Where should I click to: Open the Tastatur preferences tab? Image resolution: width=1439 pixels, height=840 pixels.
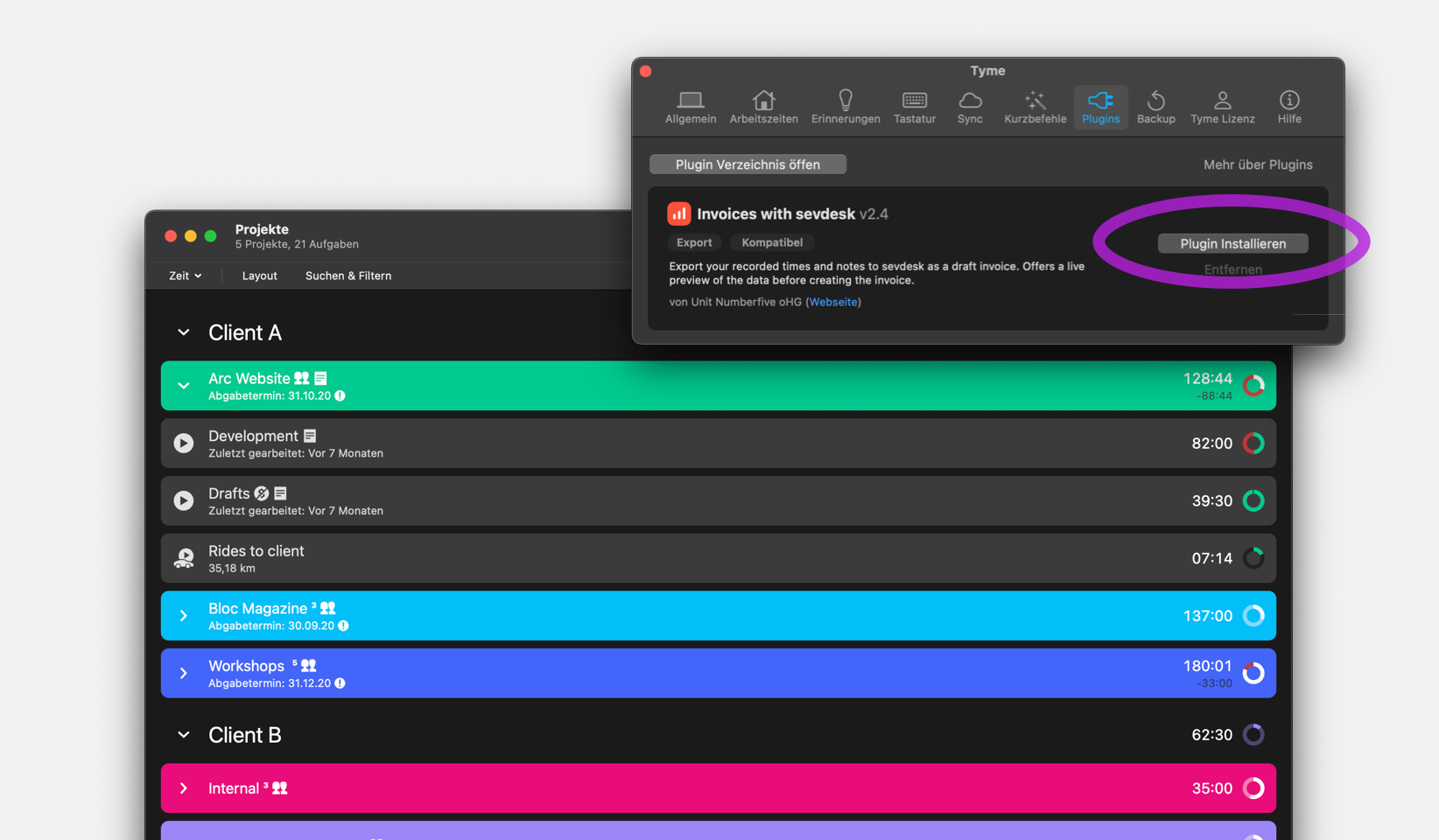[x=915, y=108]
